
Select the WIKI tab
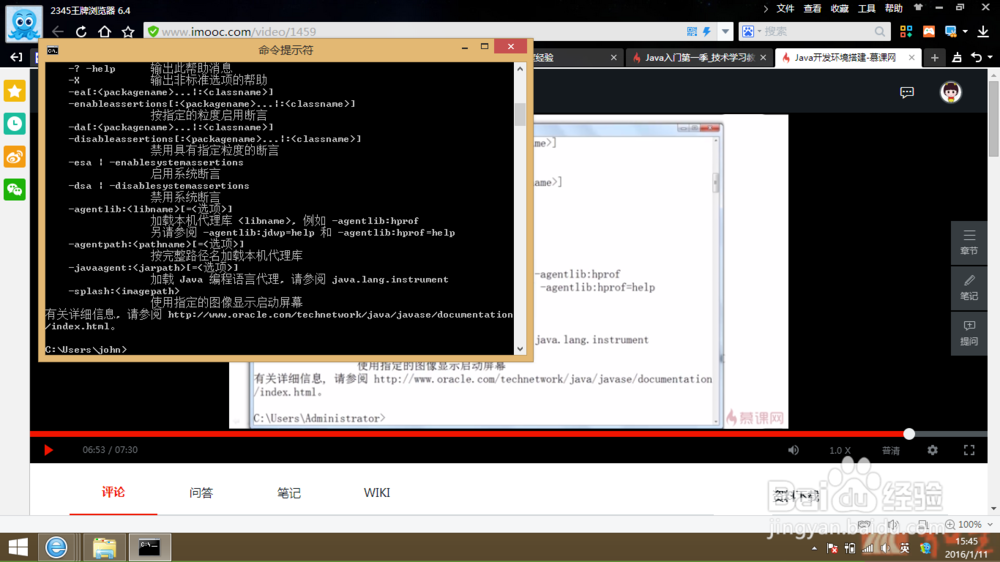tap(377, 492)
